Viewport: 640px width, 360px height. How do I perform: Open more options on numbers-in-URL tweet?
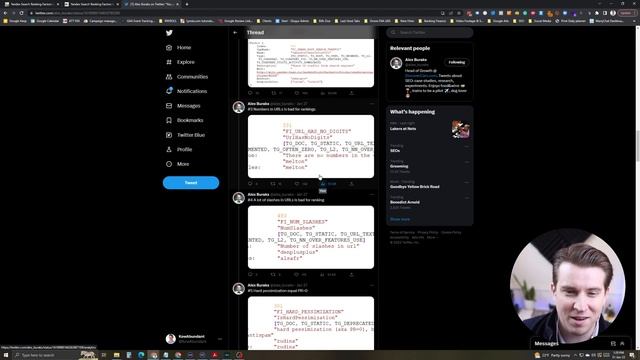(371, 104)
